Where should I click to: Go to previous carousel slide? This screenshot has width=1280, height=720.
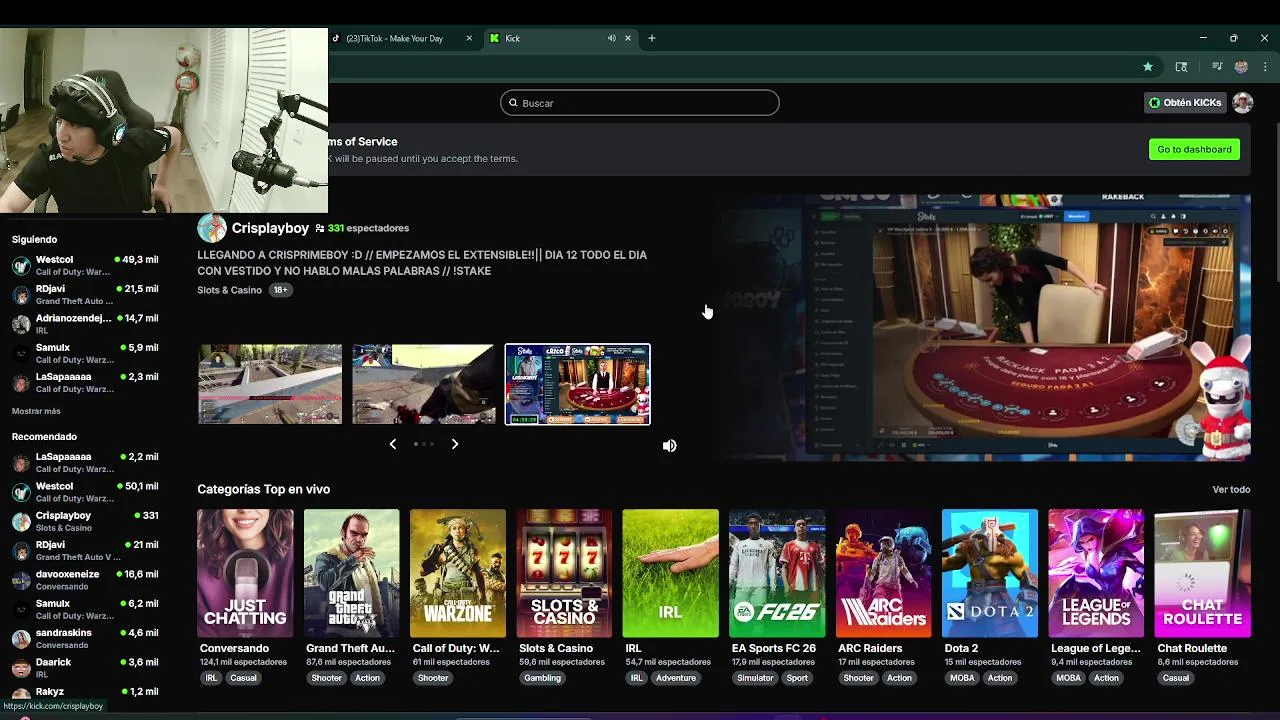tap(393, 444)
